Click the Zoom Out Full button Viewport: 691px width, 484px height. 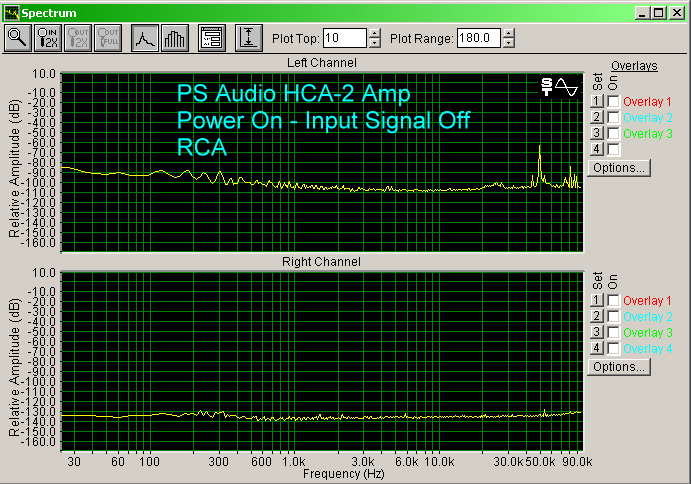[x=106, y=38]
